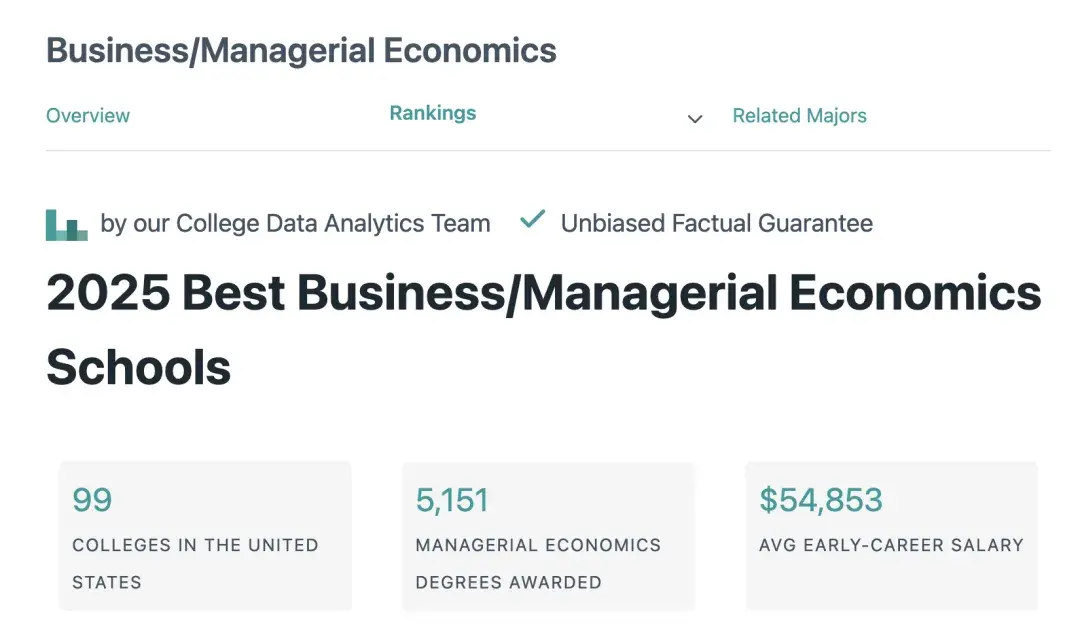1080x631 pixels.
Task: Click the College Data Analytics bar chart icon
Action: [x=67, y=225]
